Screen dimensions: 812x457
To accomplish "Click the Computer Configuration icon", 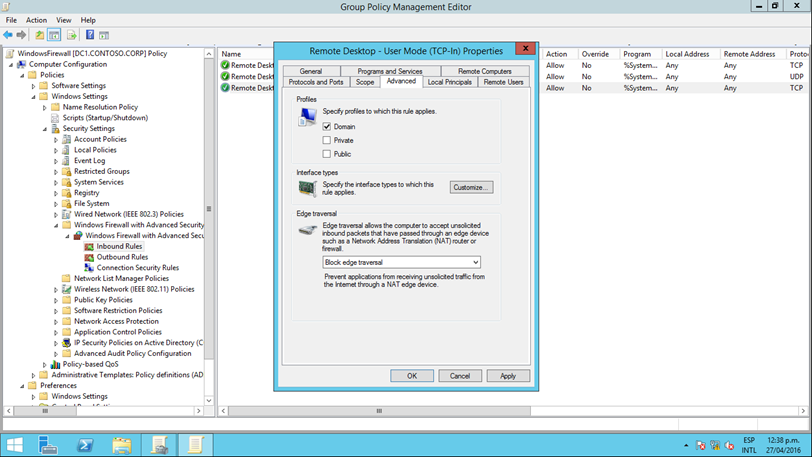I will click(21, 64).
